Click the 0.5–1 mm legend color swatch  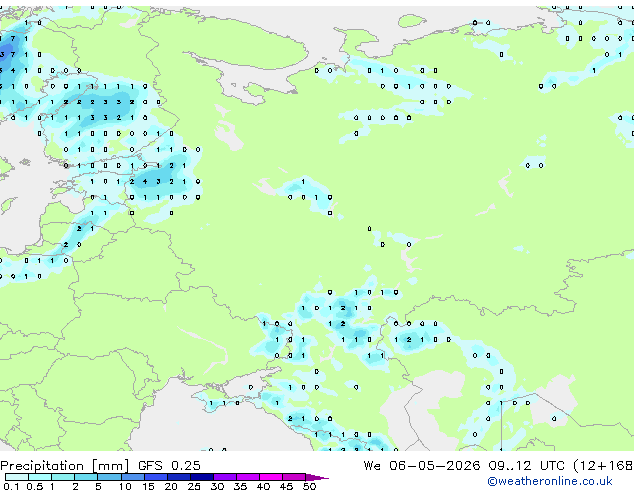tap(40, 477)
